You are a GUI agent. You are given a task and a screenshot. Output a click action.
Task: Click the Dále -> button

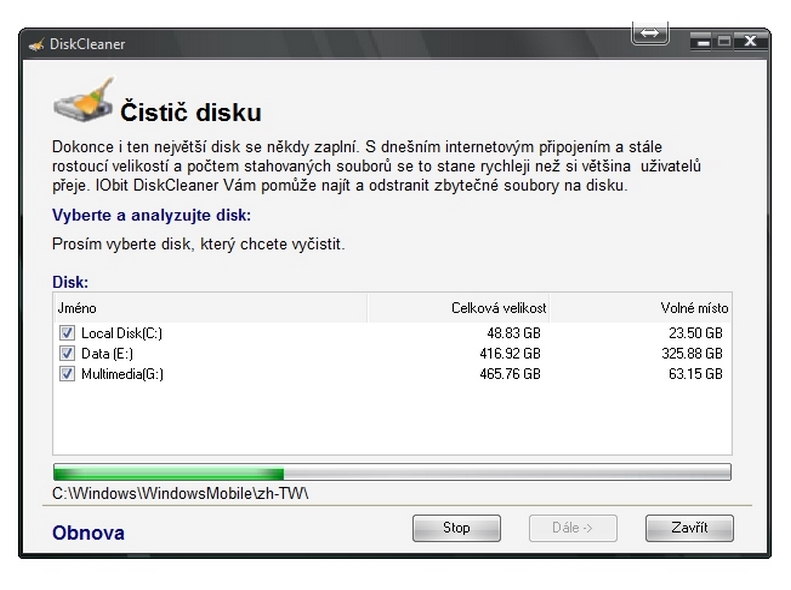[573, 528]
